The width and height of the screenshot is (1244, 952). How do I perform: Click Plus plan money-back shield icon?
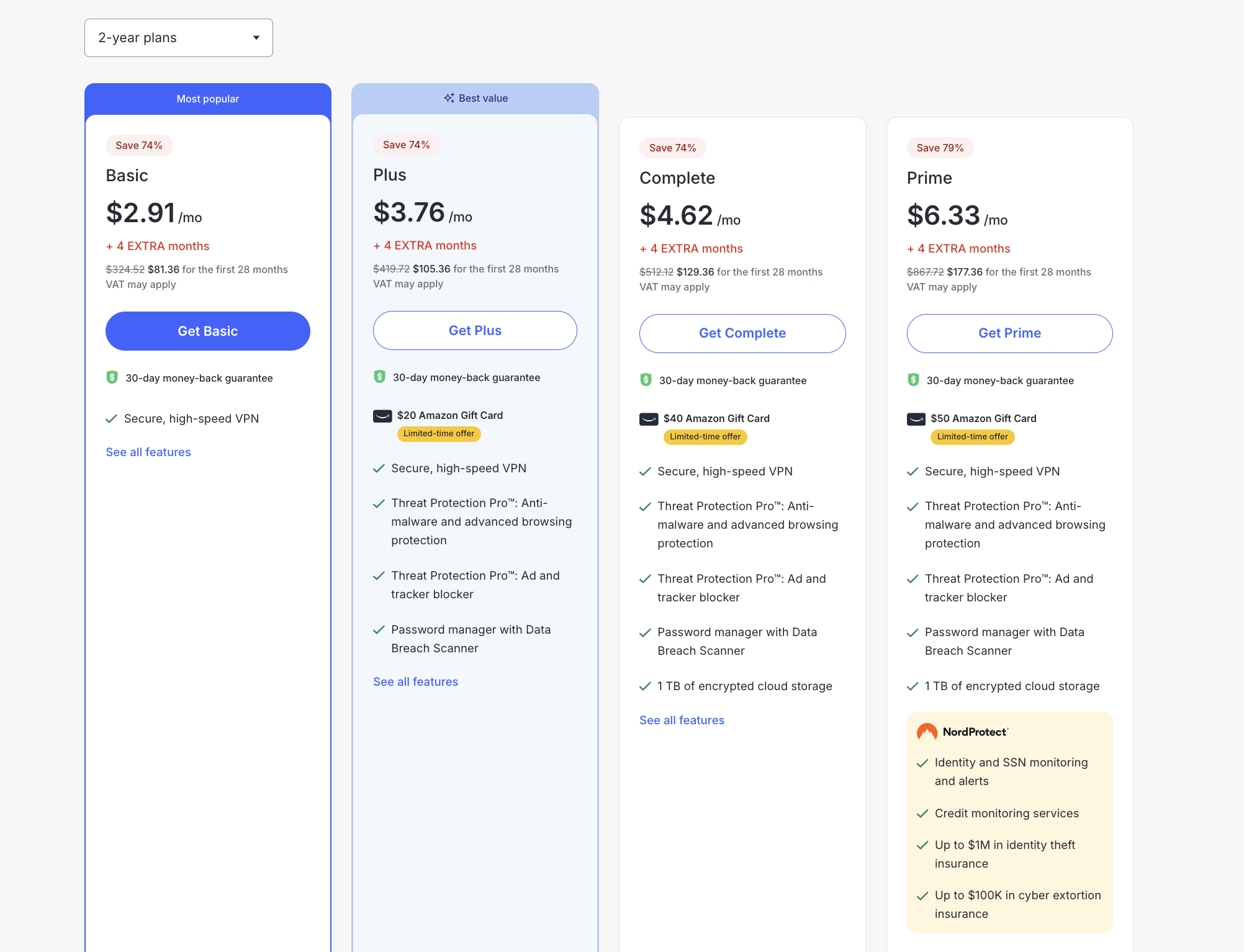pos(379,377)
